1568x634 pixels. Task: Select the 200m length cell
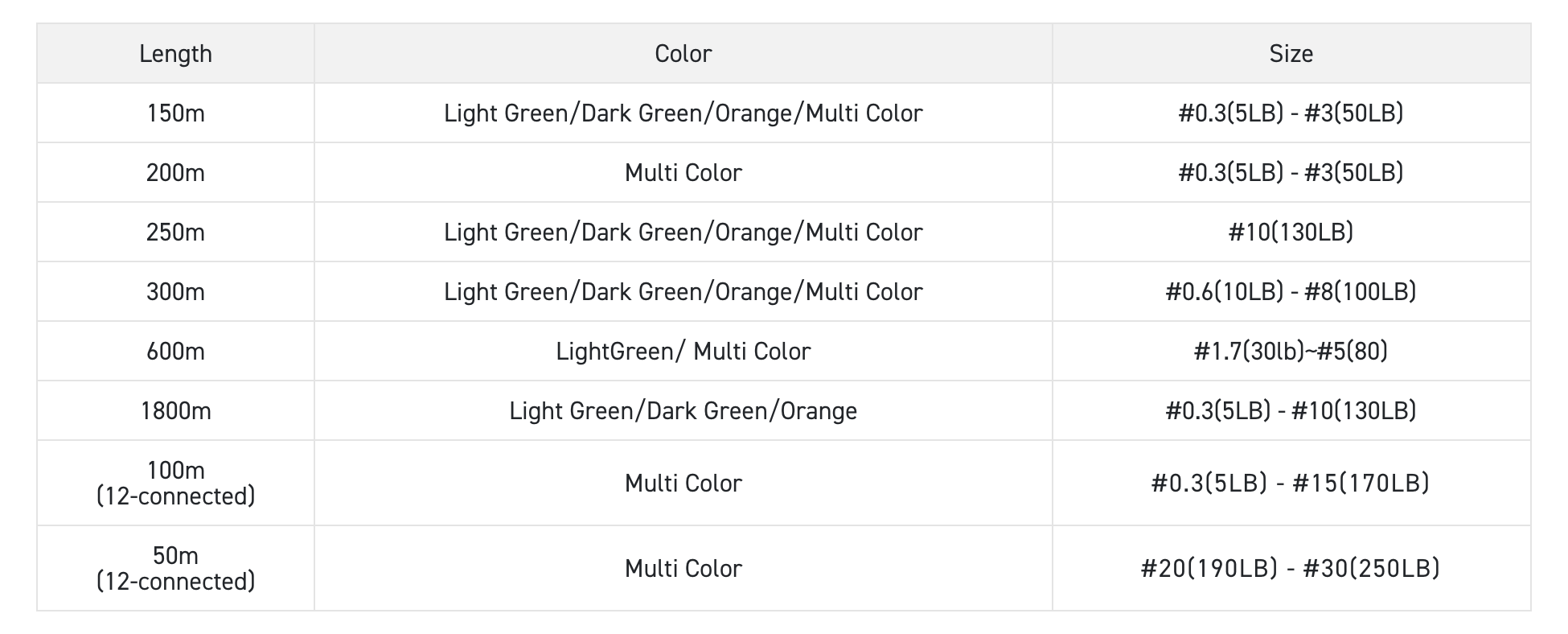click(x=175, y=172)
